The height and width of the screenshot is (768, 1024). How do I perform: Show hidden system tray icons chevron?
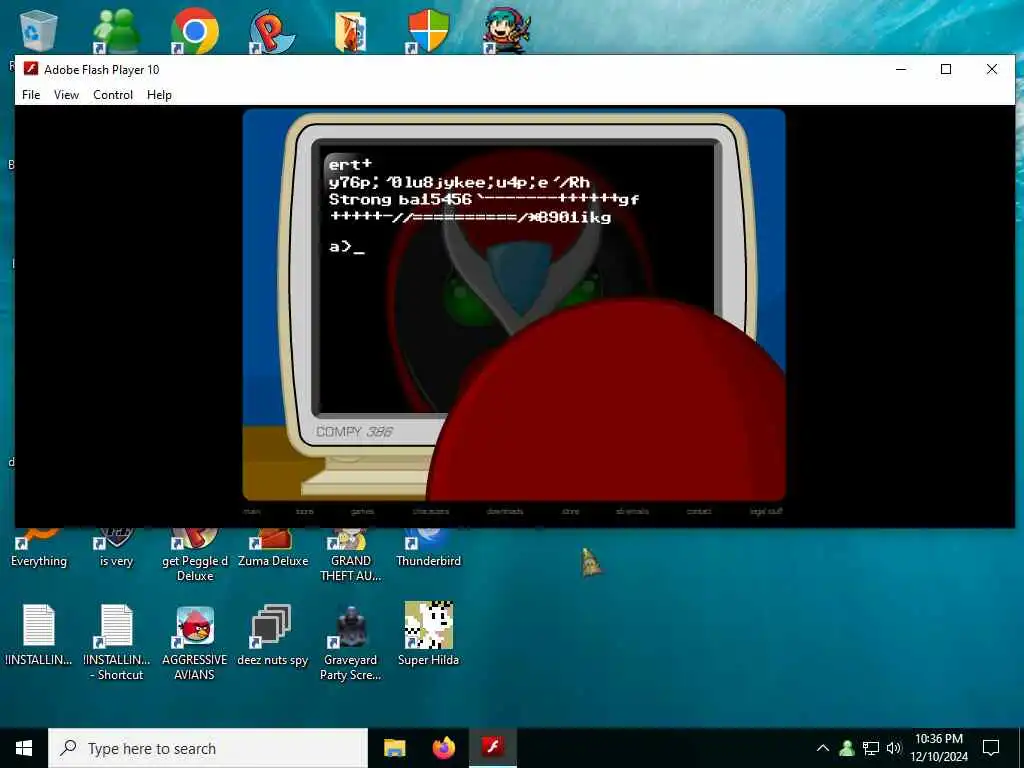point(823,748)
